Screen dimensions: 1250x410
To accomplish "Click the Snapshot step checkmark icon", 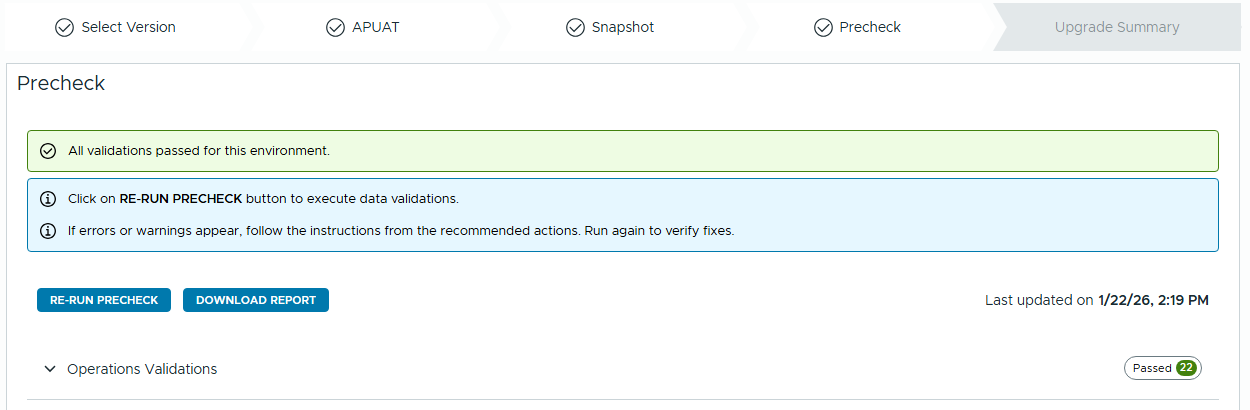I will [x=575, y=27].
